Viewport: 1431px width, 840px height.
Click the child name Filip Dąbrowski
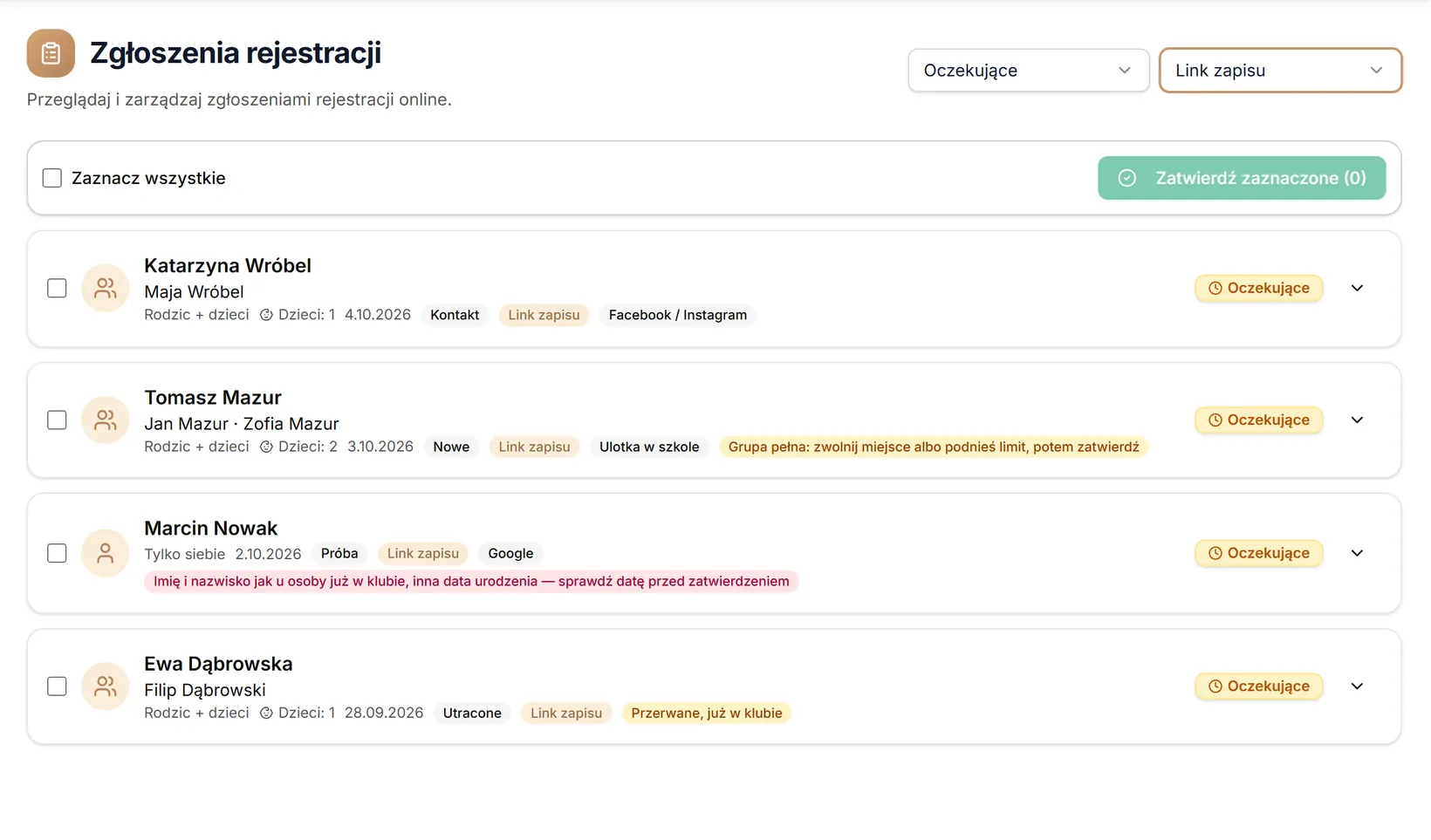point(205,690)
